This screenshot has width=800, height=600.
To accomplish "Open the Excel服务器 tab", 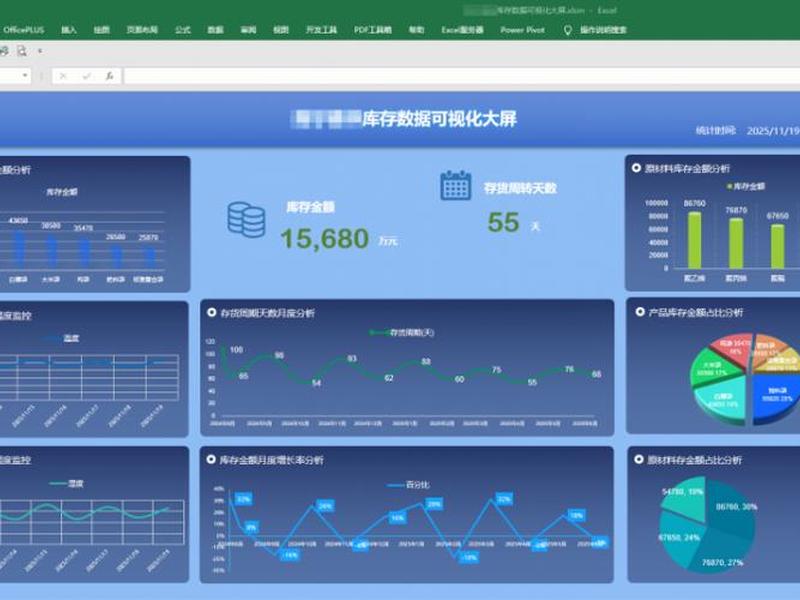I will point(462,30).
